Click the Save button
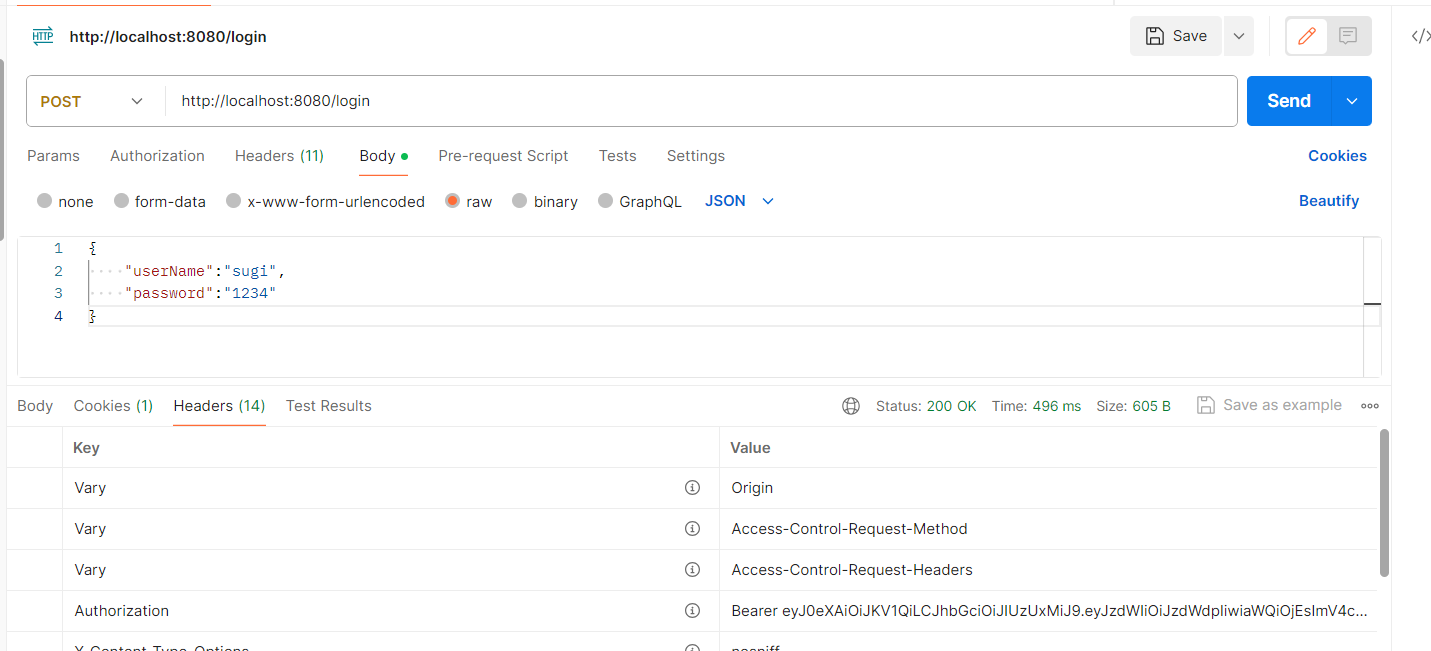Viewport: 1431px width, 651px height. pyautogui.click(x=1176, y=36)
